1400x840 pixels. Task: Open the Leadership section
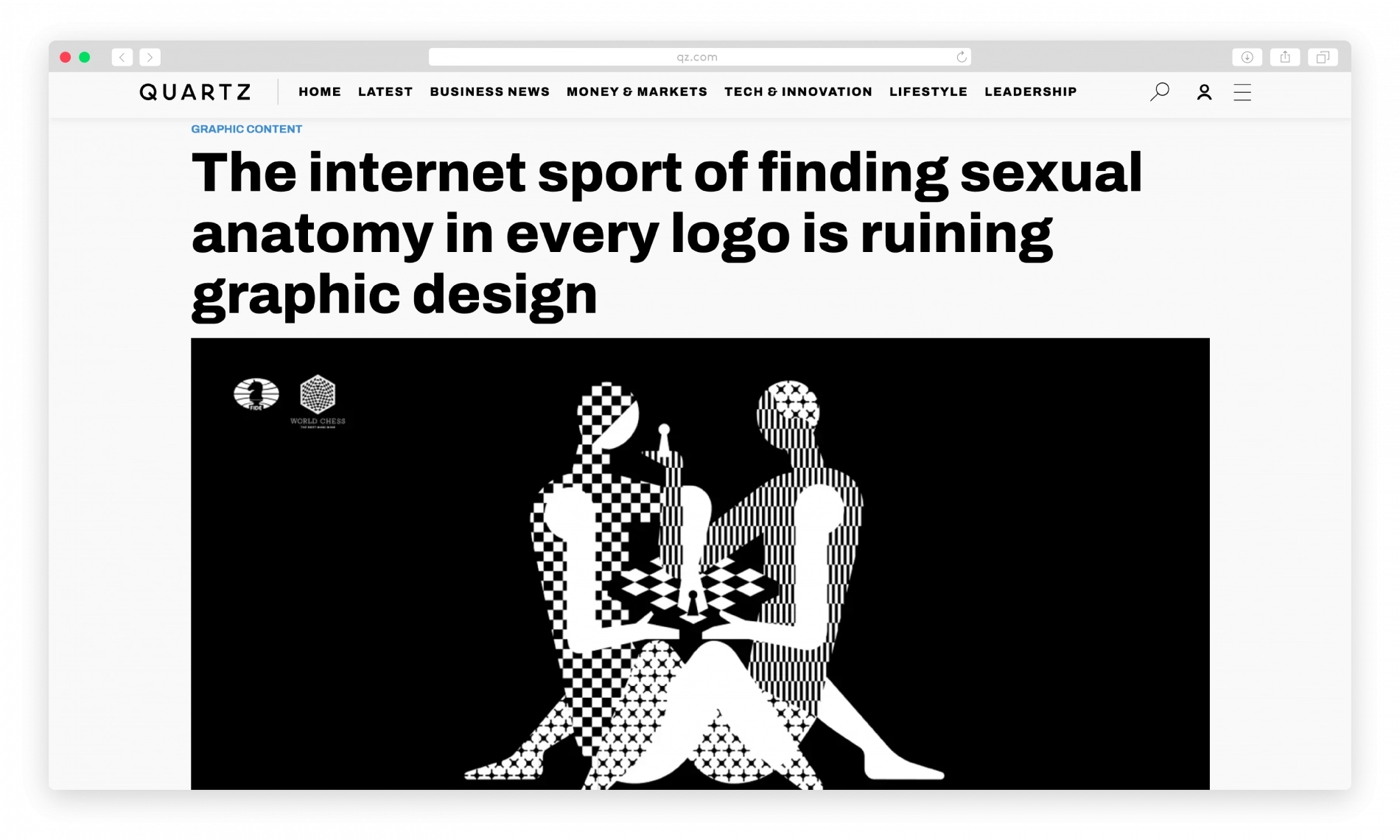1031,92
